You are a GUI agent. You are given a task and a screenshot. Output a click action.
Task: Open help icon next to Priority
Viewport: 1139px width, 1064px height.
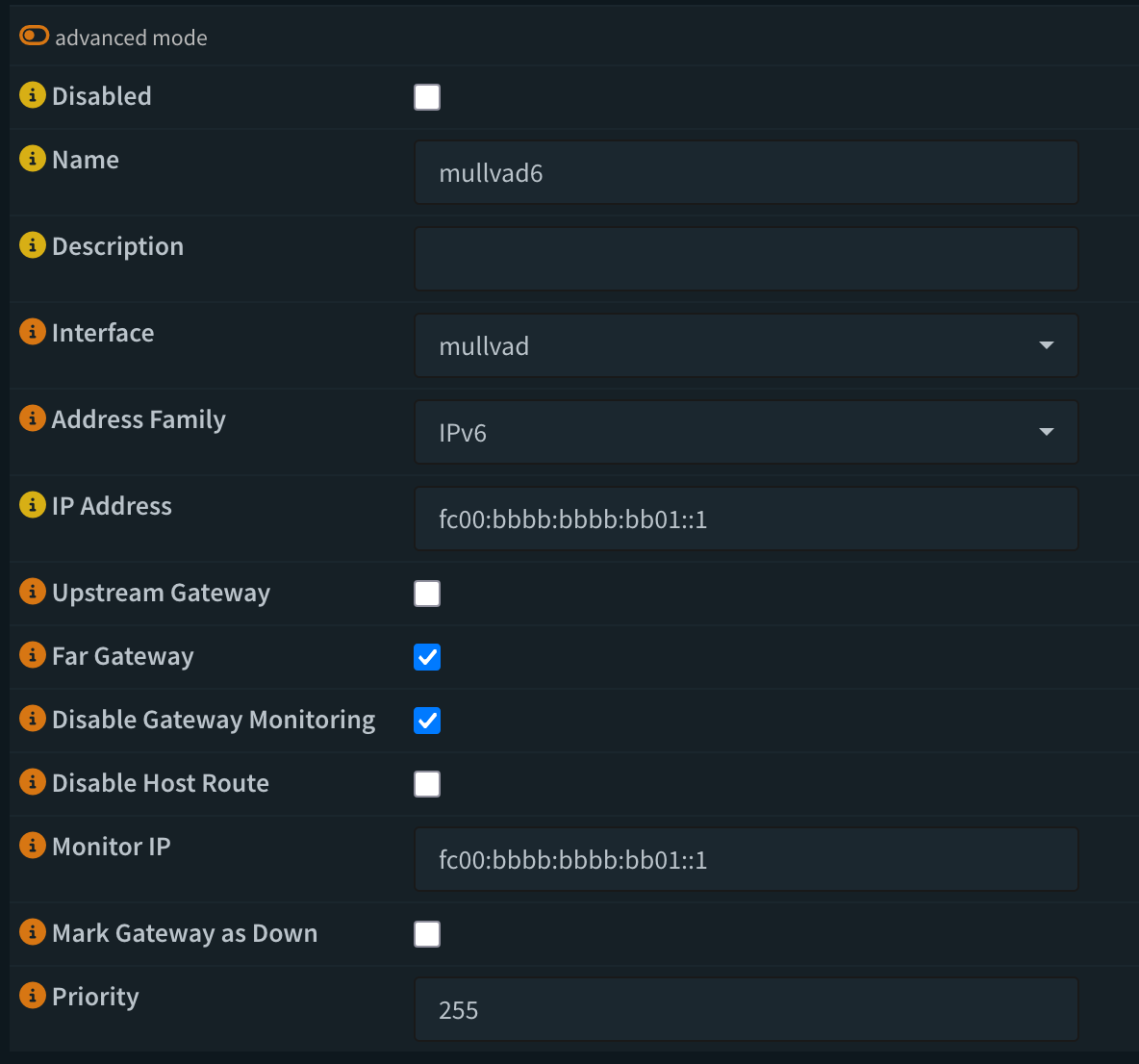[33, 996]
